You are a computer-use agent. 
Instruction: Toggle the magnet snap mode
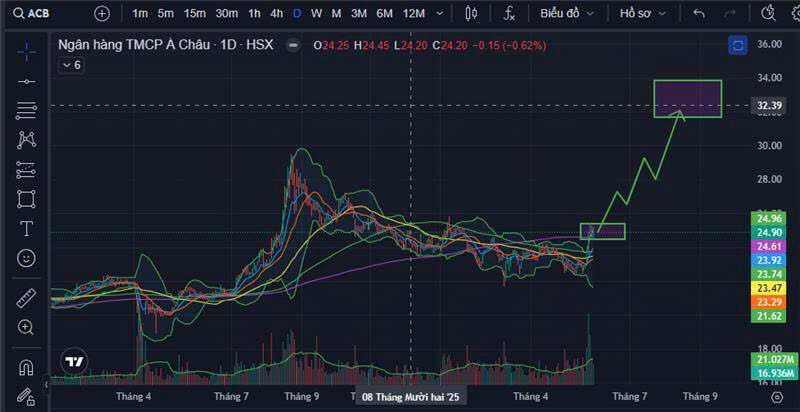tap(26, 367)
